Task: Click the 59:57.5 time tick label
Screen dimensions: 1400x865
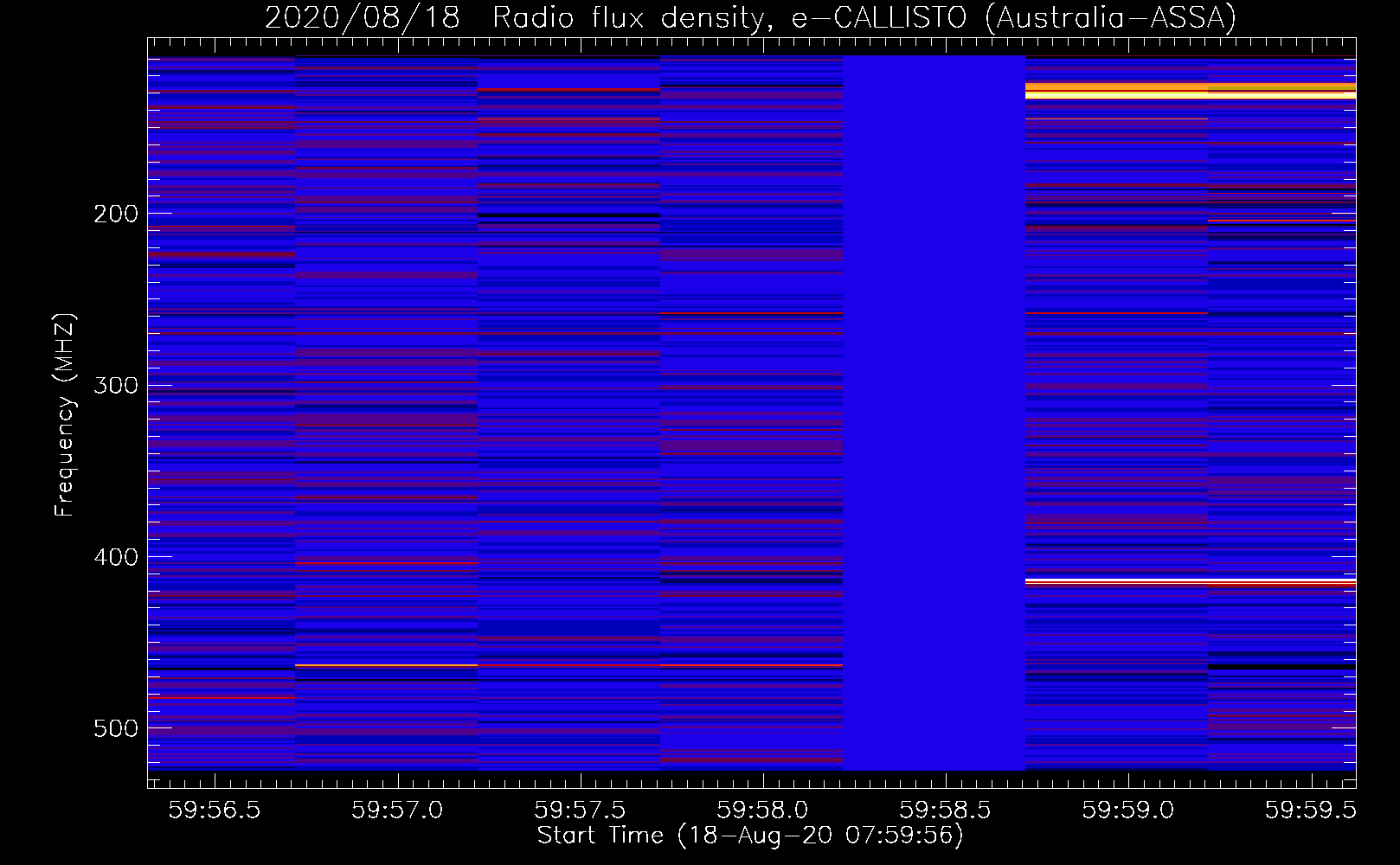Action: pyautogui.click(x=580, y=810)
